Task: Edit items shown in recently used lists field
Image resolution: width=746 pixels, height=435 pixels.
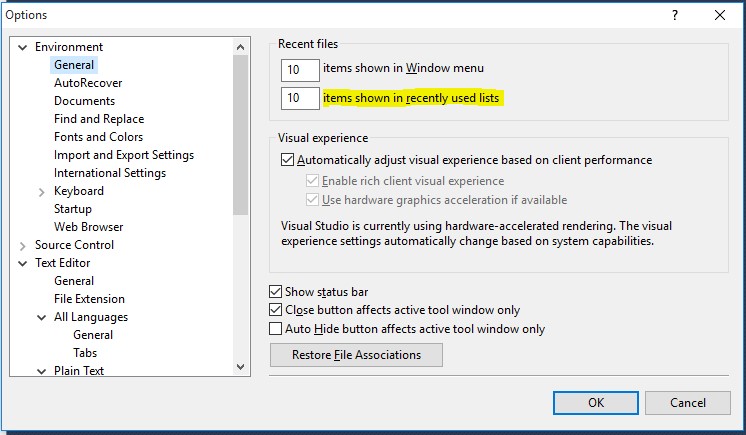Action: [x=300, y=98]
